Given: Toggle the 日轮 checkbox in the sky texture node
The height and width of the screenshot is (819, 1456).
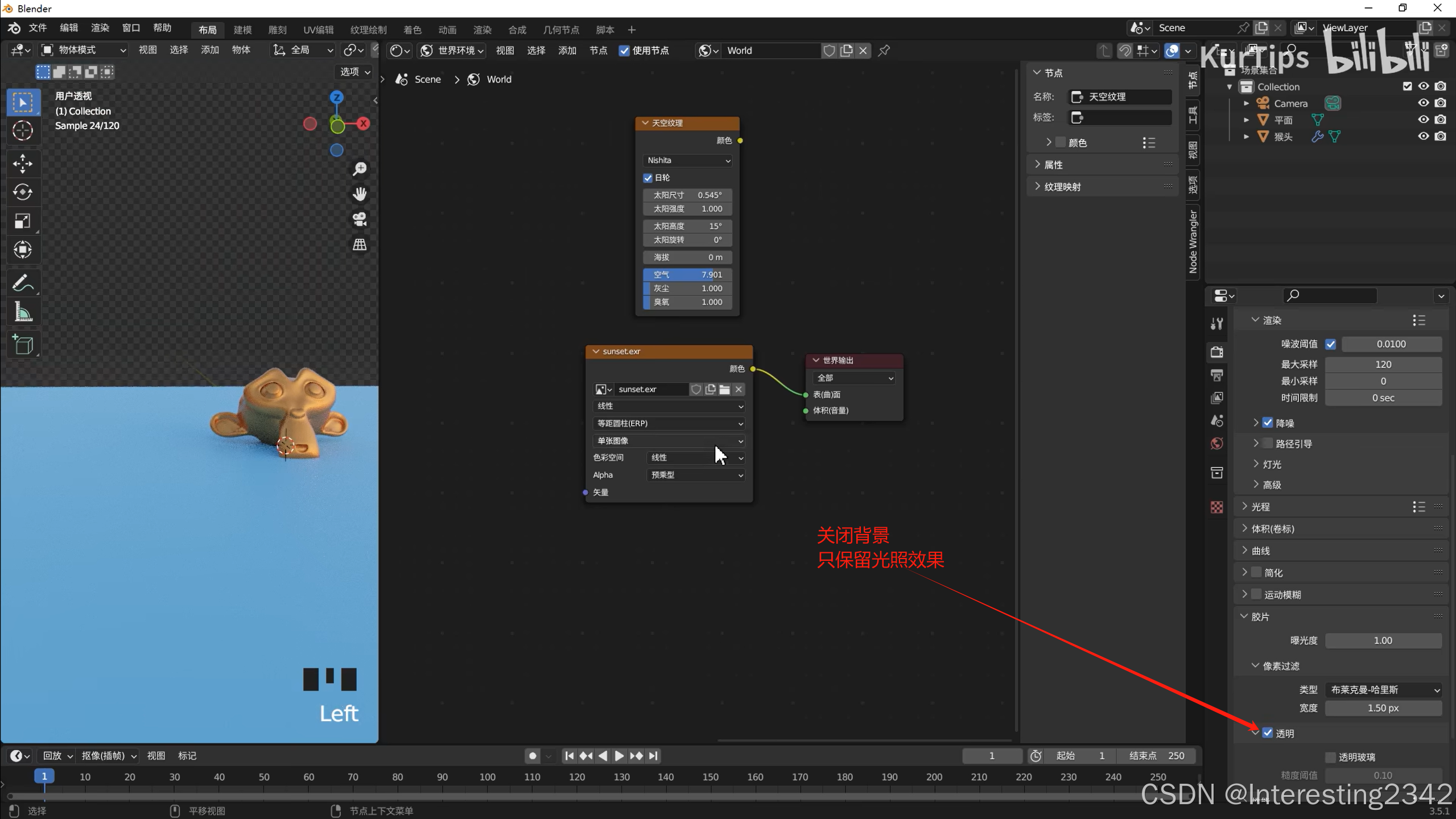Looking at the screenshot, I should point(648,178).
